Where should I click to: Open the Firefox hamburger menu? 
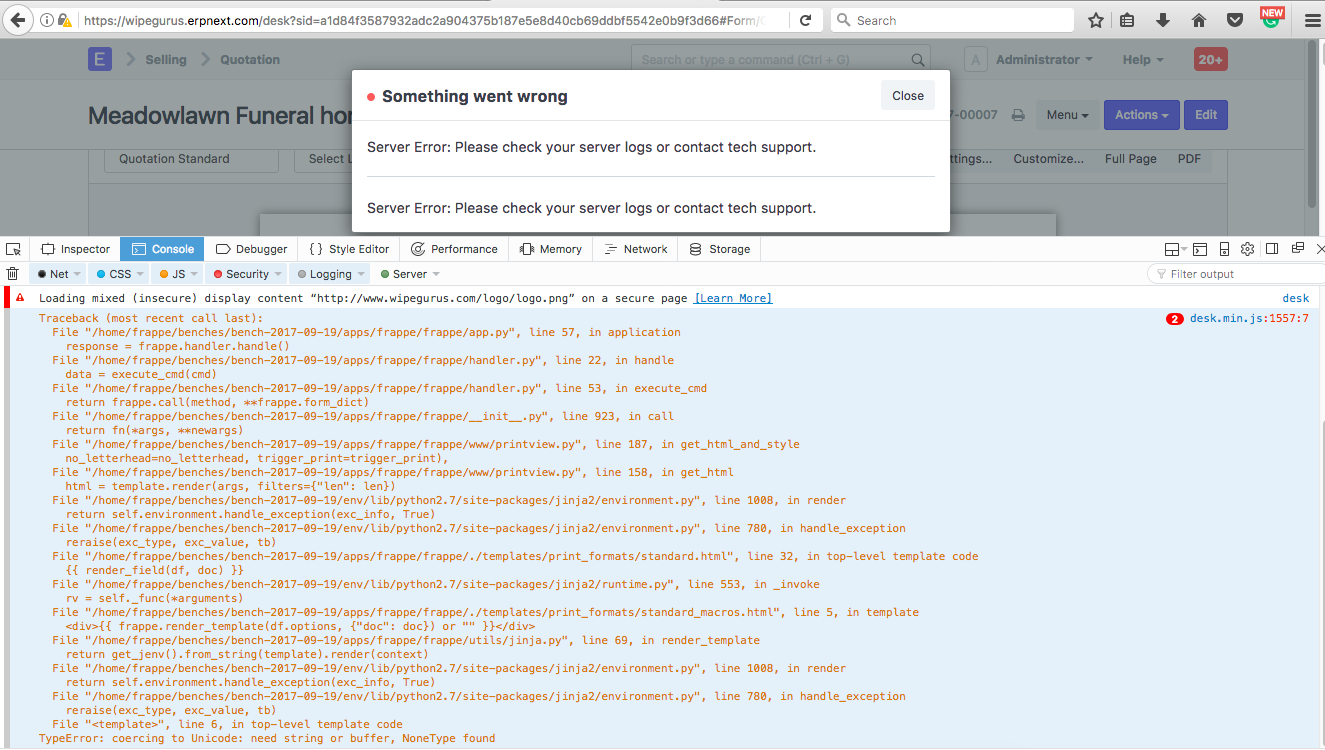point(1312,20)
